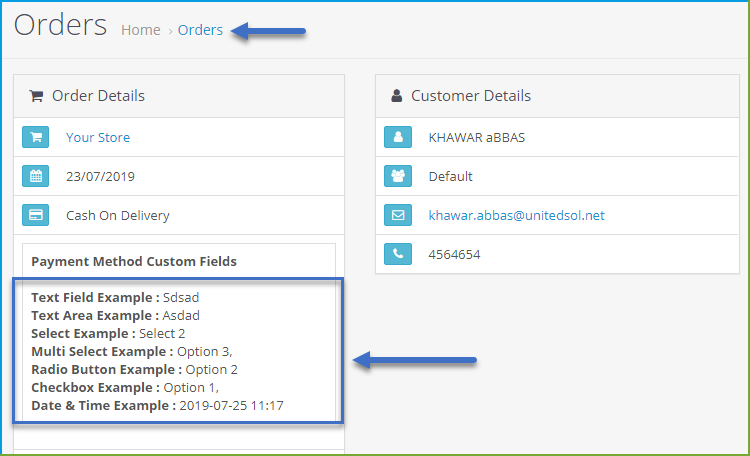
Task: Click the credit card payment icon
Action: pyautogui.click(x=35, y=215)
